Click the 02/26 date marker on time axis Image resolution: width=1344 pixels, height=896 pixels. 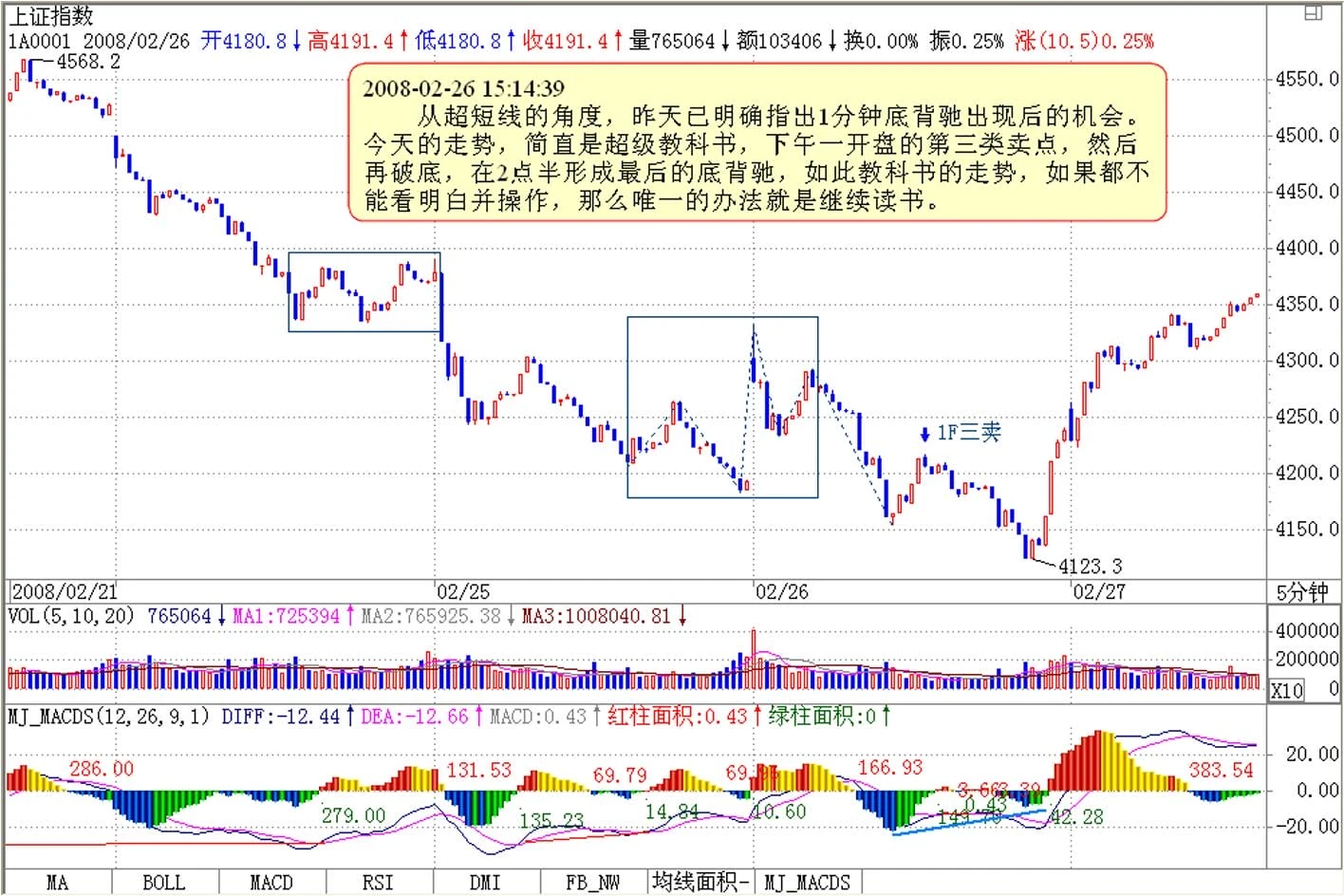[x=781, y=591]
